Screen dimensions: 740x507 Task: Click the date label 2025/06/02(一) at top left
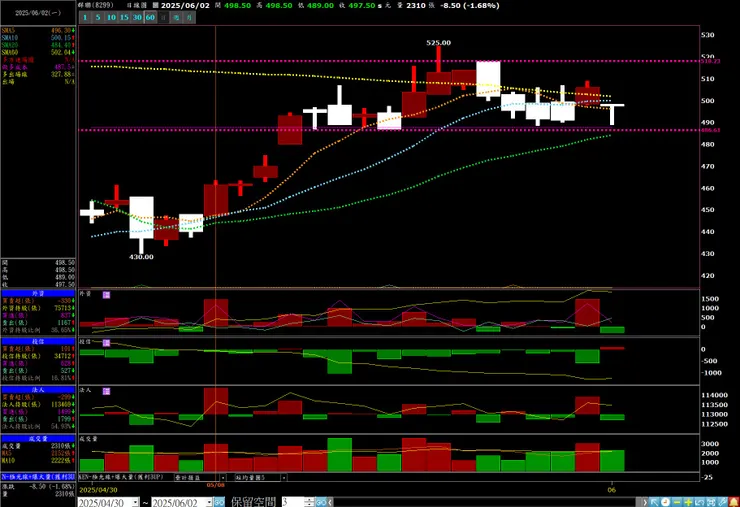38,13
